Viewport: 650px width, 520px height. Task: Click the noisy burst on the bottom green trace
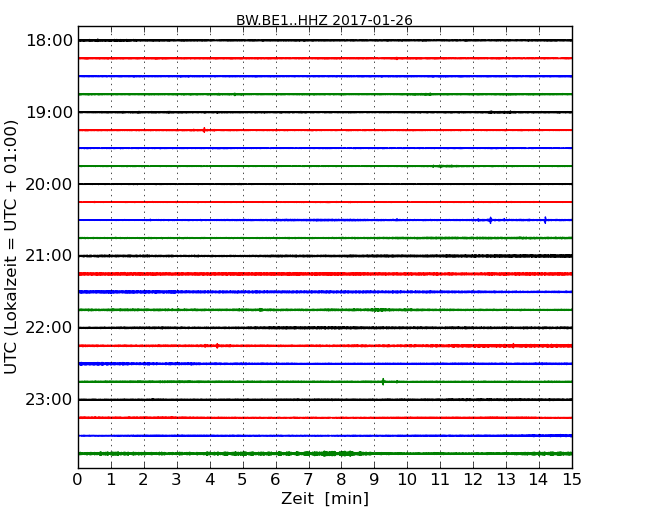pyautogui.click(x=336, y=454)
